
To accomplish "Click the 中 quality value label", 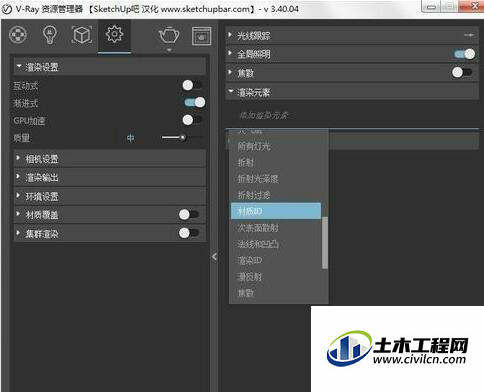I will coord(131,138).
